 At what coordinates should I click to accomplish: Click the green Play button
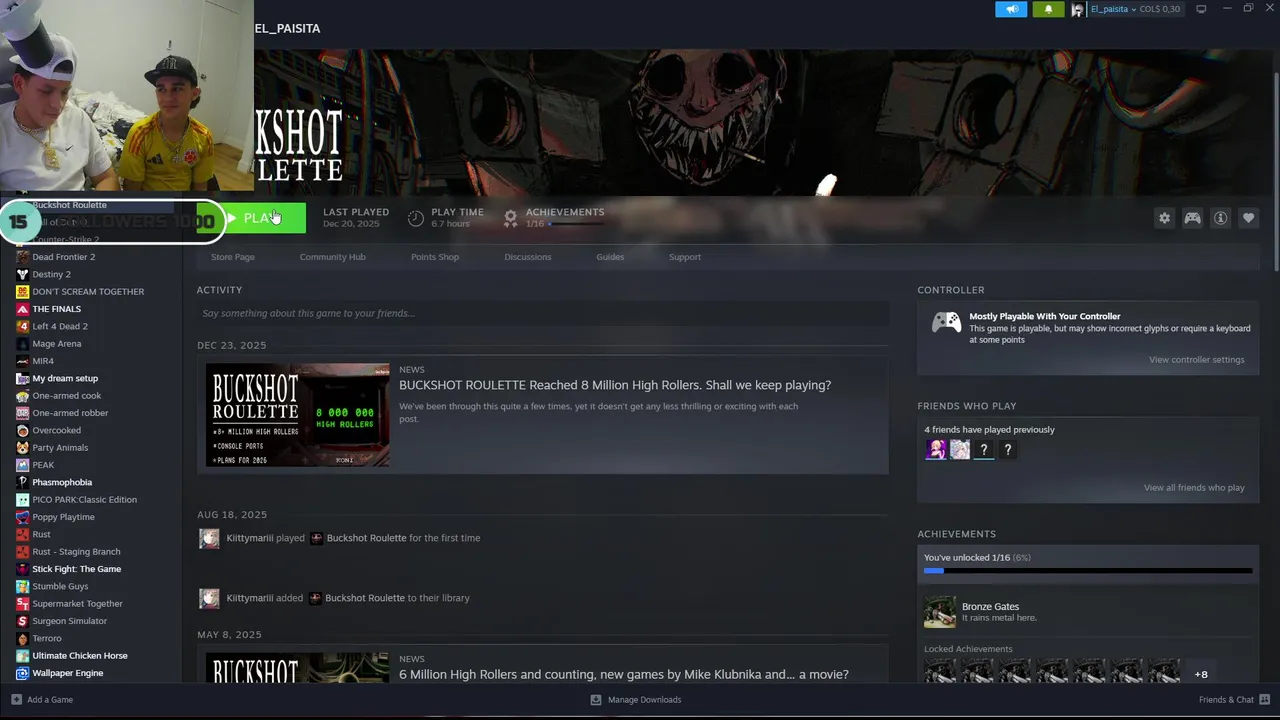coord(251,218)
